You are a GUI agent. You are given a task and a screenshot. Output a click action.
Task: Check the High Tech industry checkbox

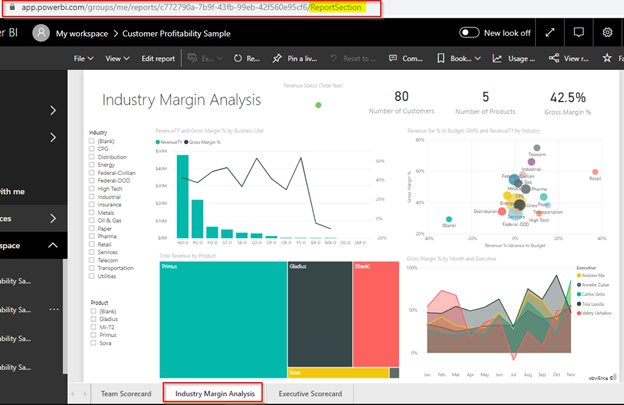pyautogui.click(x=92, y=189)
